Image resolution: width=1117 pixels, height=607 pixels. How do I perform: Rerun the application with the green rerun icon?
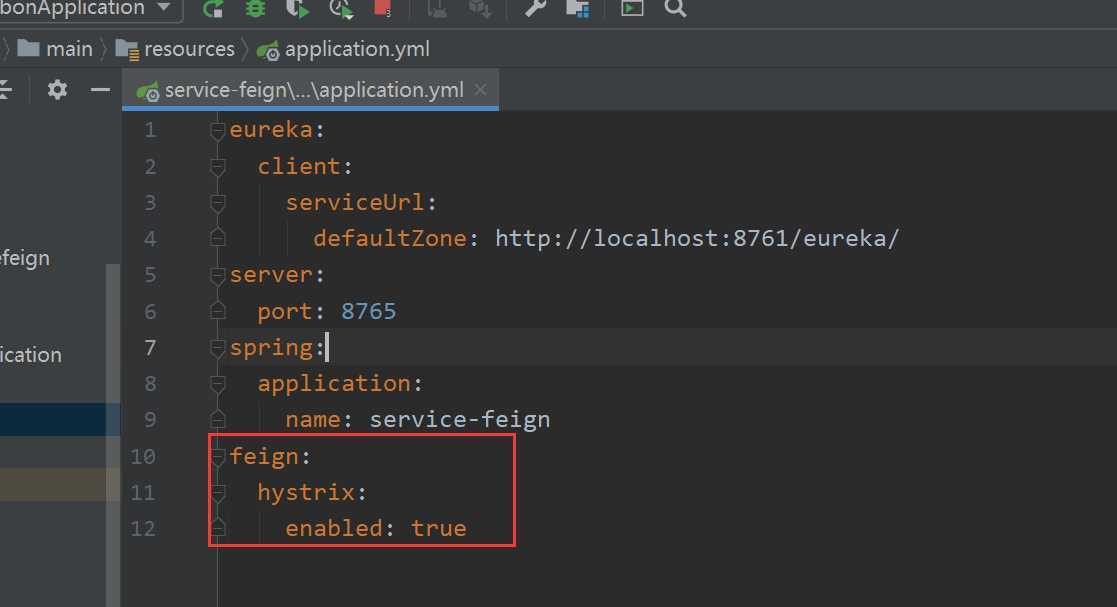(x=213, y=9)
